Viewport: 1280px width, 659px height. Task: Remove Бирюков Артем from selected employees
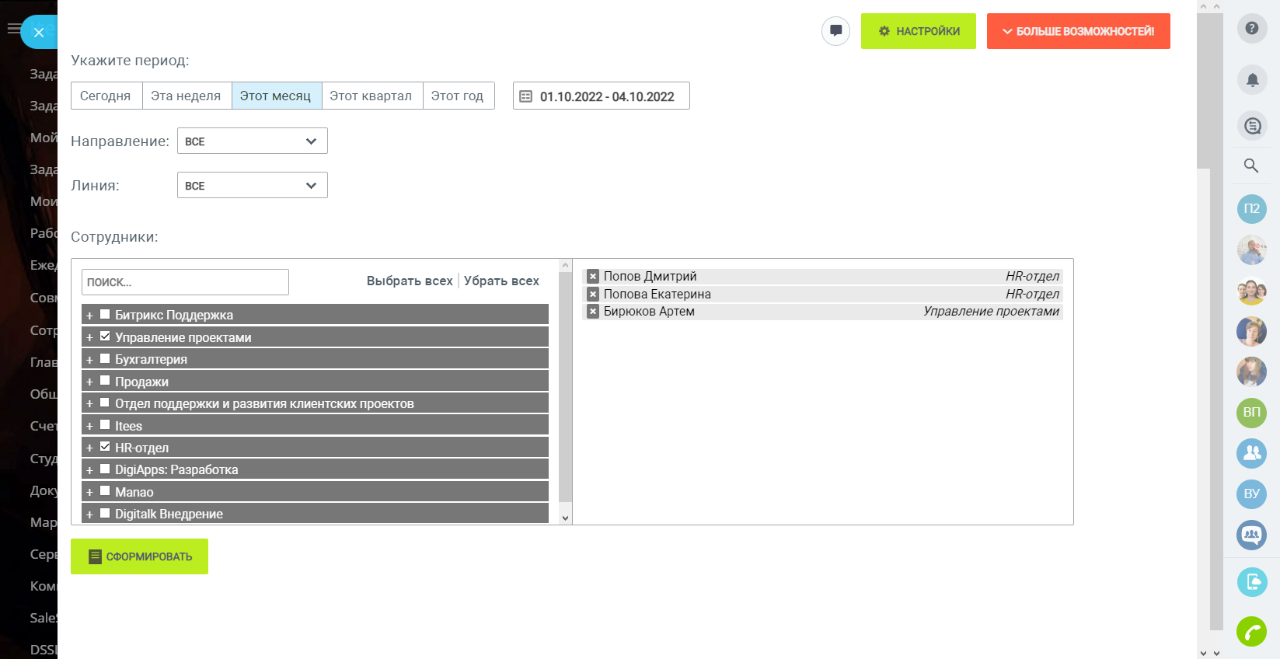(593, 311)
